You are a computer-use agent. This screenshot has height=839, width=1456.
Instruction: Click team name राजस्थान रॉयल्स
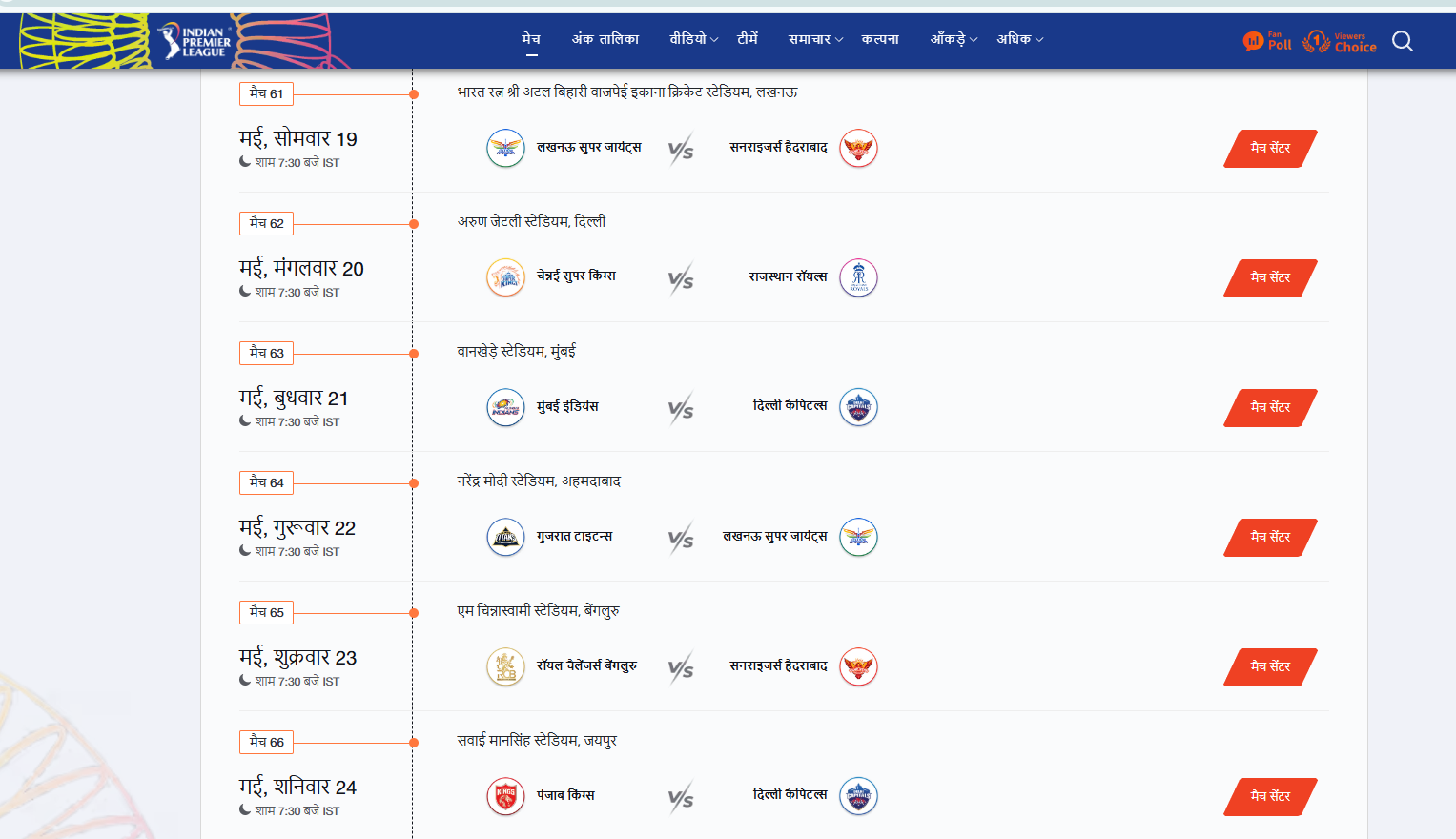[x=788, y=276]
